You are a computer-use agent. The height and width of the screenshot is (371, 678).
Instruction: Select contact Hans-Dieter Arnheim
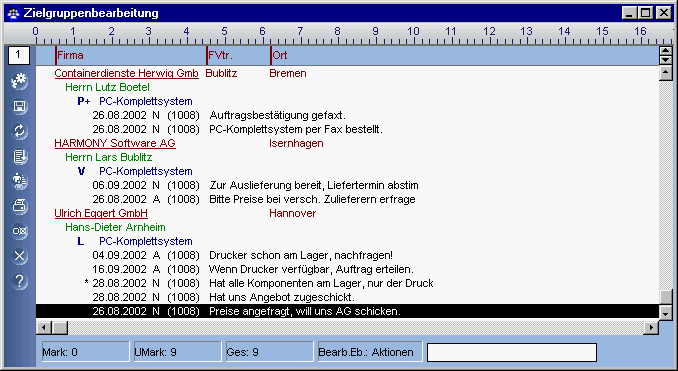pos(115,227)
